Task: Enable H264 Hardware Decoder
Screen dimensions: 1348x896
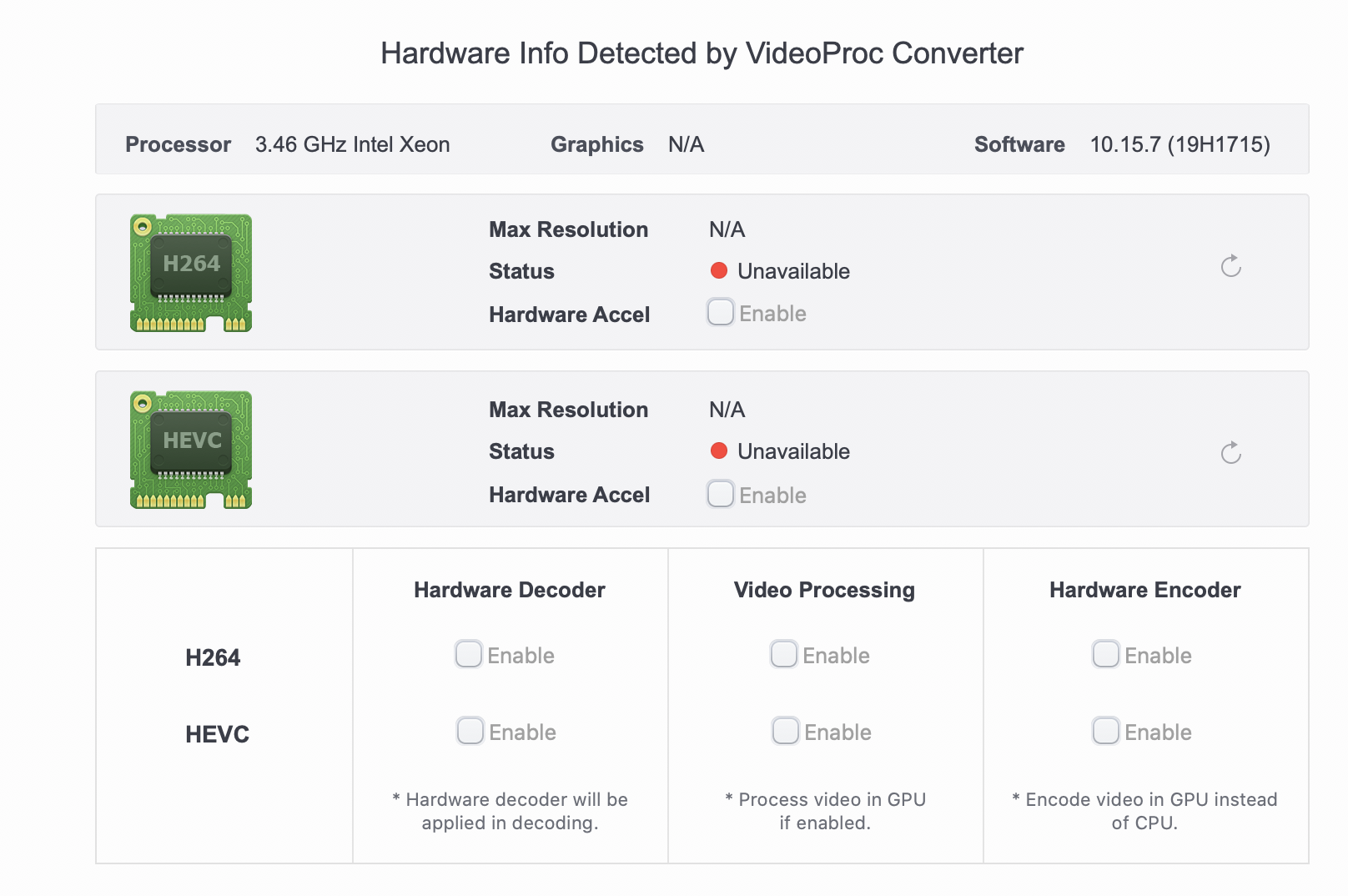Action: [469, 654]
